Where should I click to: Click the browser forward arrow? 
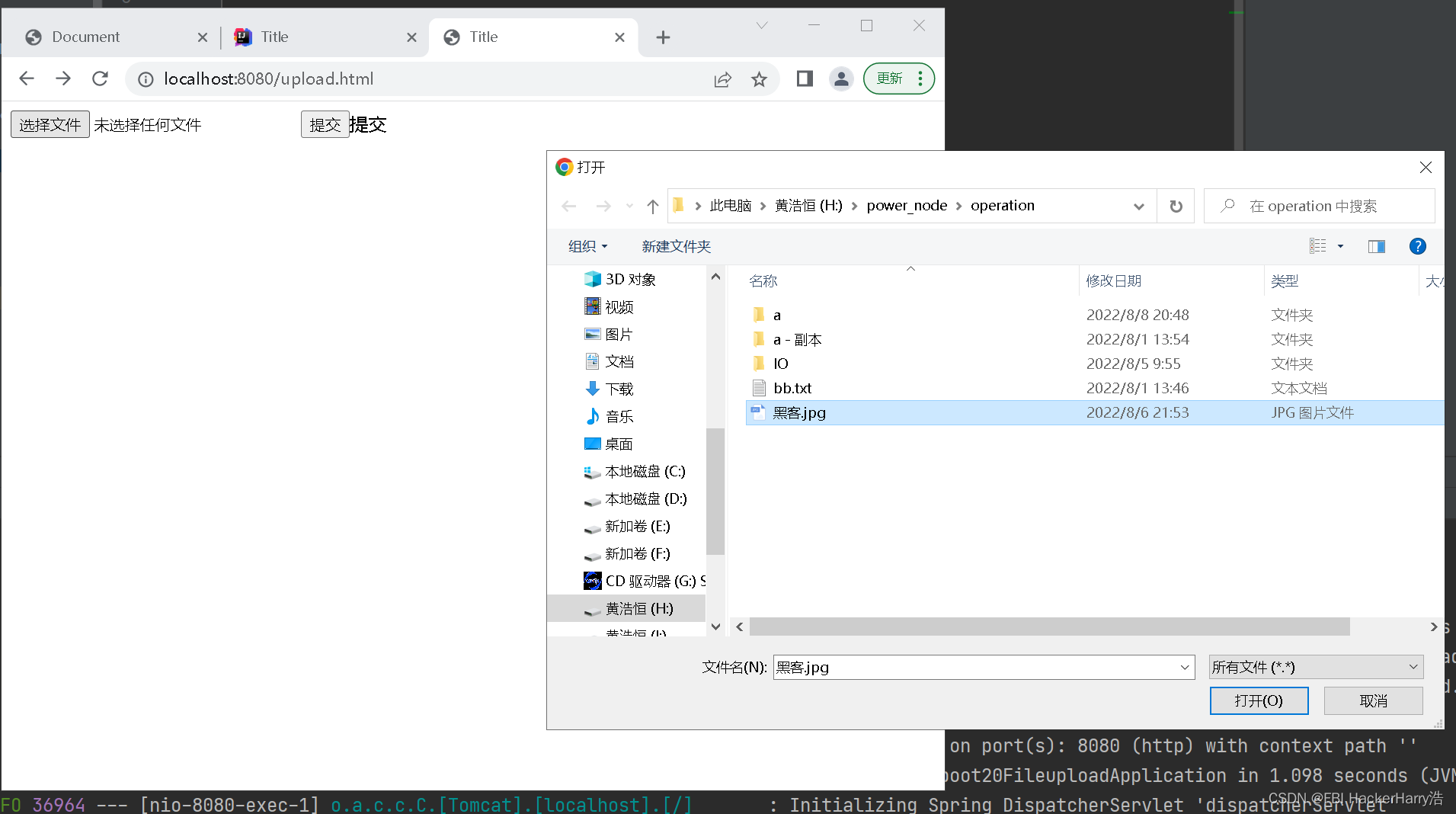coord(63,79)
